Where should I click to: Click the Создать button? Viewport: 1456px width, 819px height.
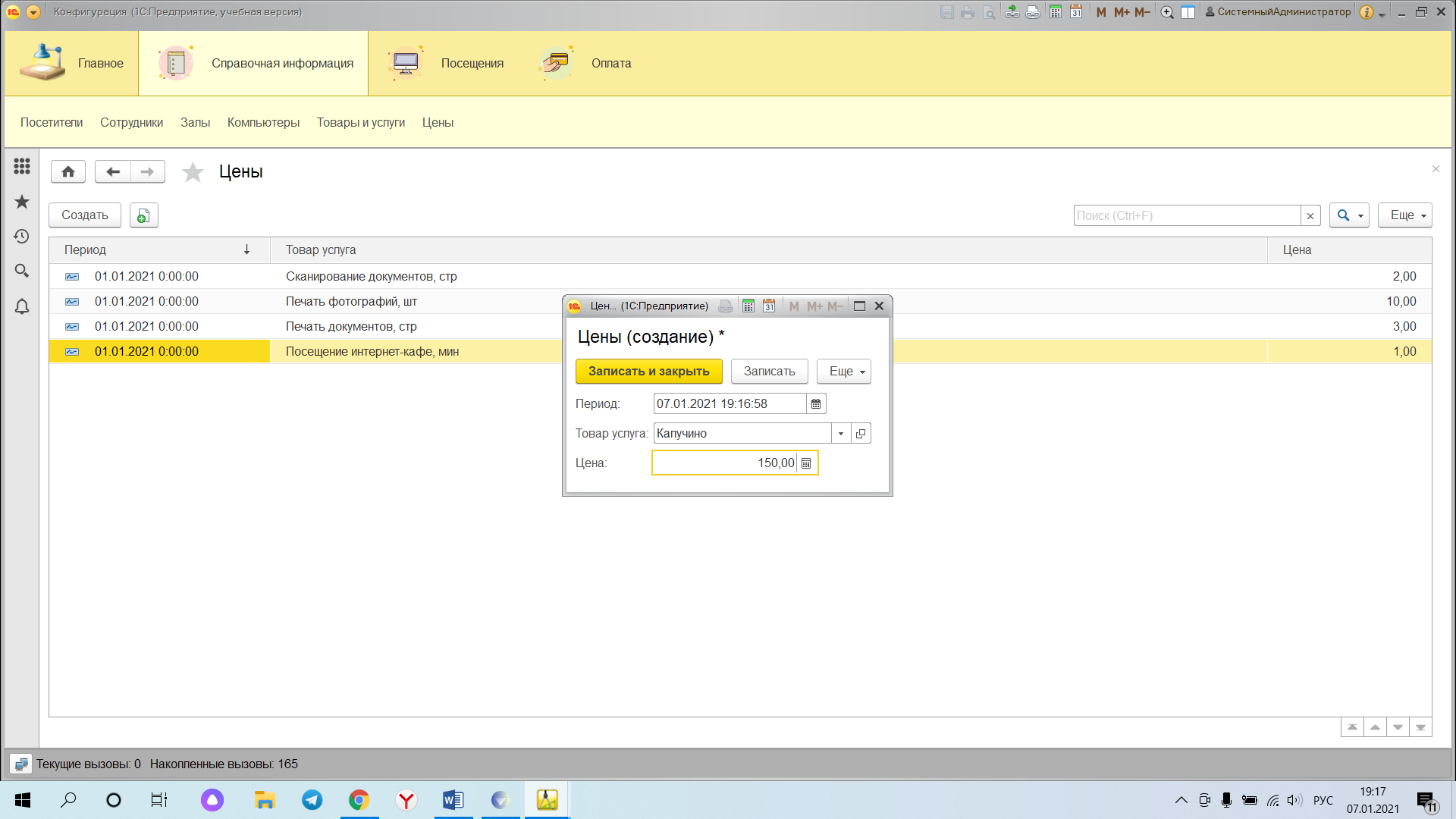[85, 215]
